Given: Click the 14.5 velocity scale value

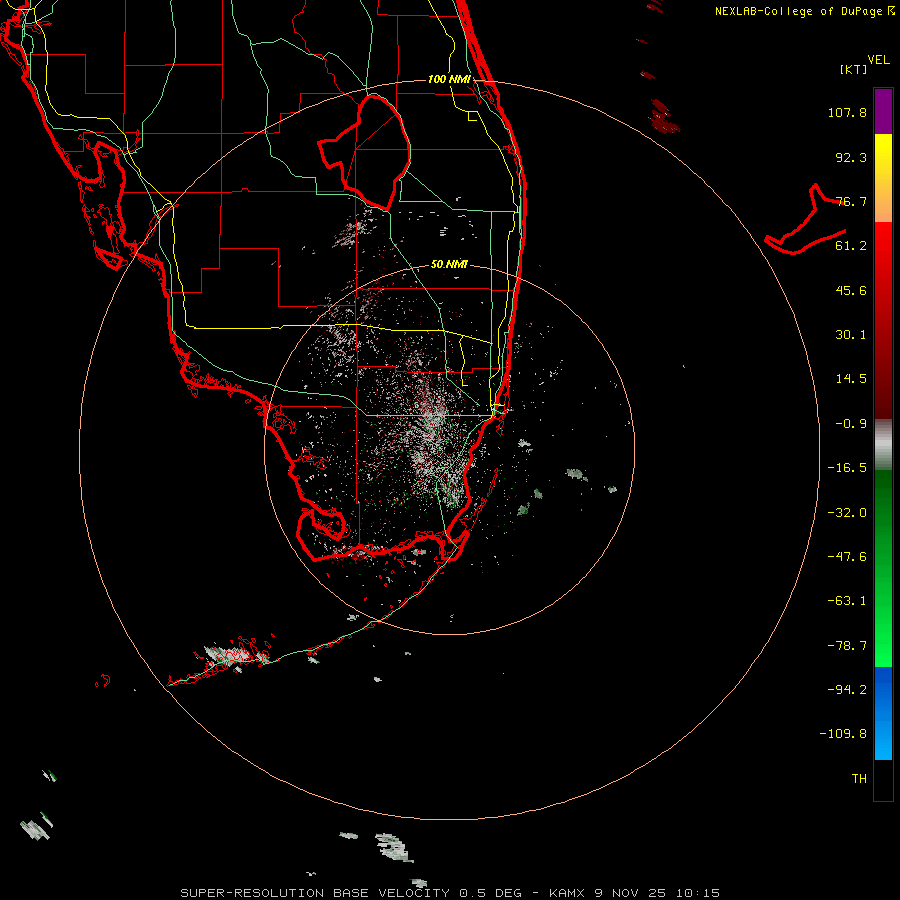Looking at the screenshot, I should 851,379.
